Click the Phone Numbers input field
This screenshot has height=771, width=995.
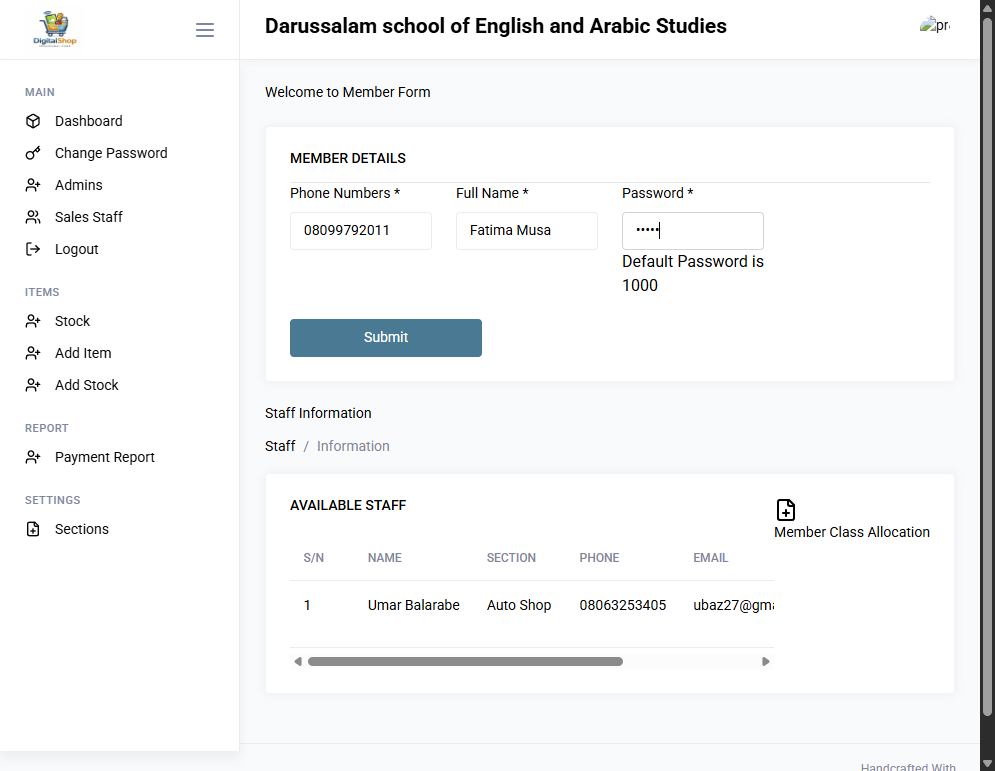(360, 231)
